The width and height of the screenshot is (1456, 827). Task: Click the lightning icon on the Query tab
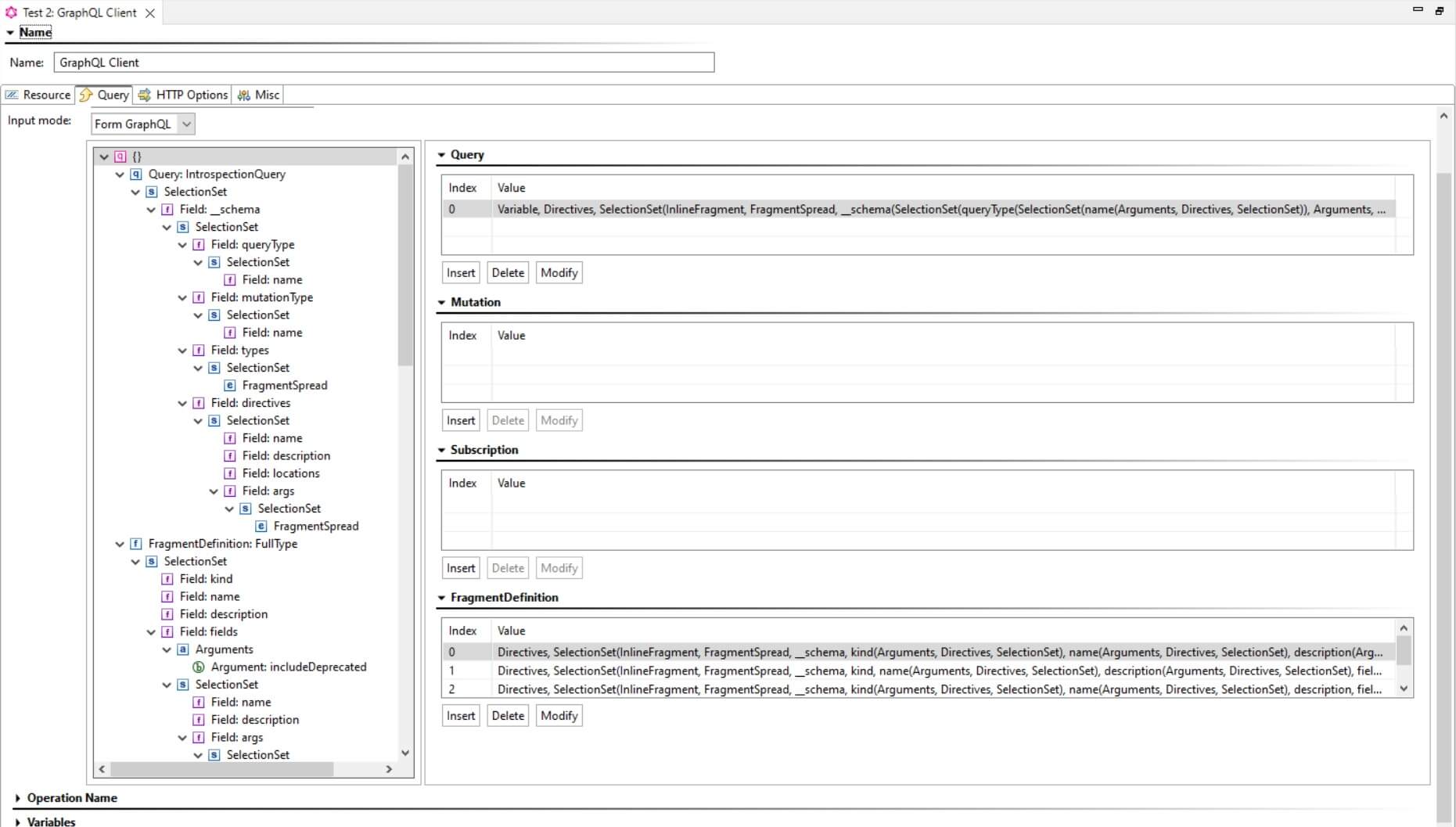click(86, 95)
